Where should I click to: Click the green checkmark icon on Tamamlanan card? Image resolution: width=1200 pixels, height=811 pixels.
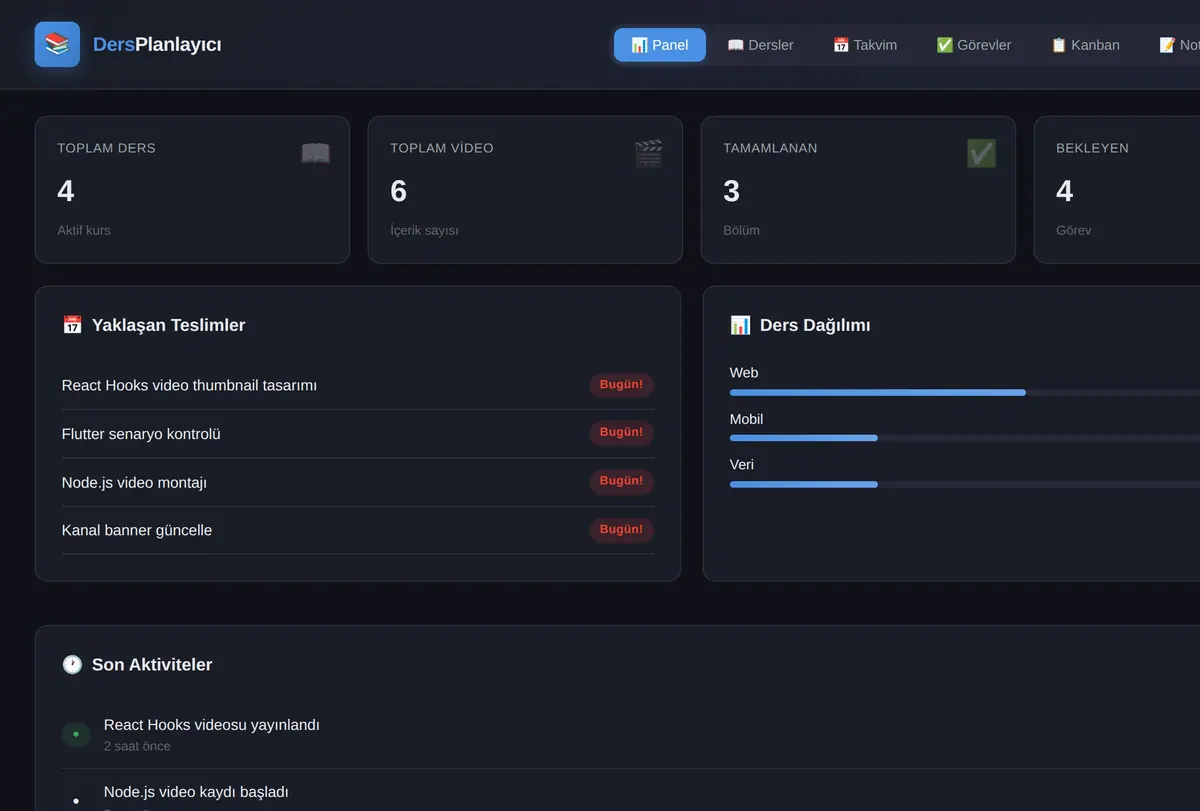[981, 153]
